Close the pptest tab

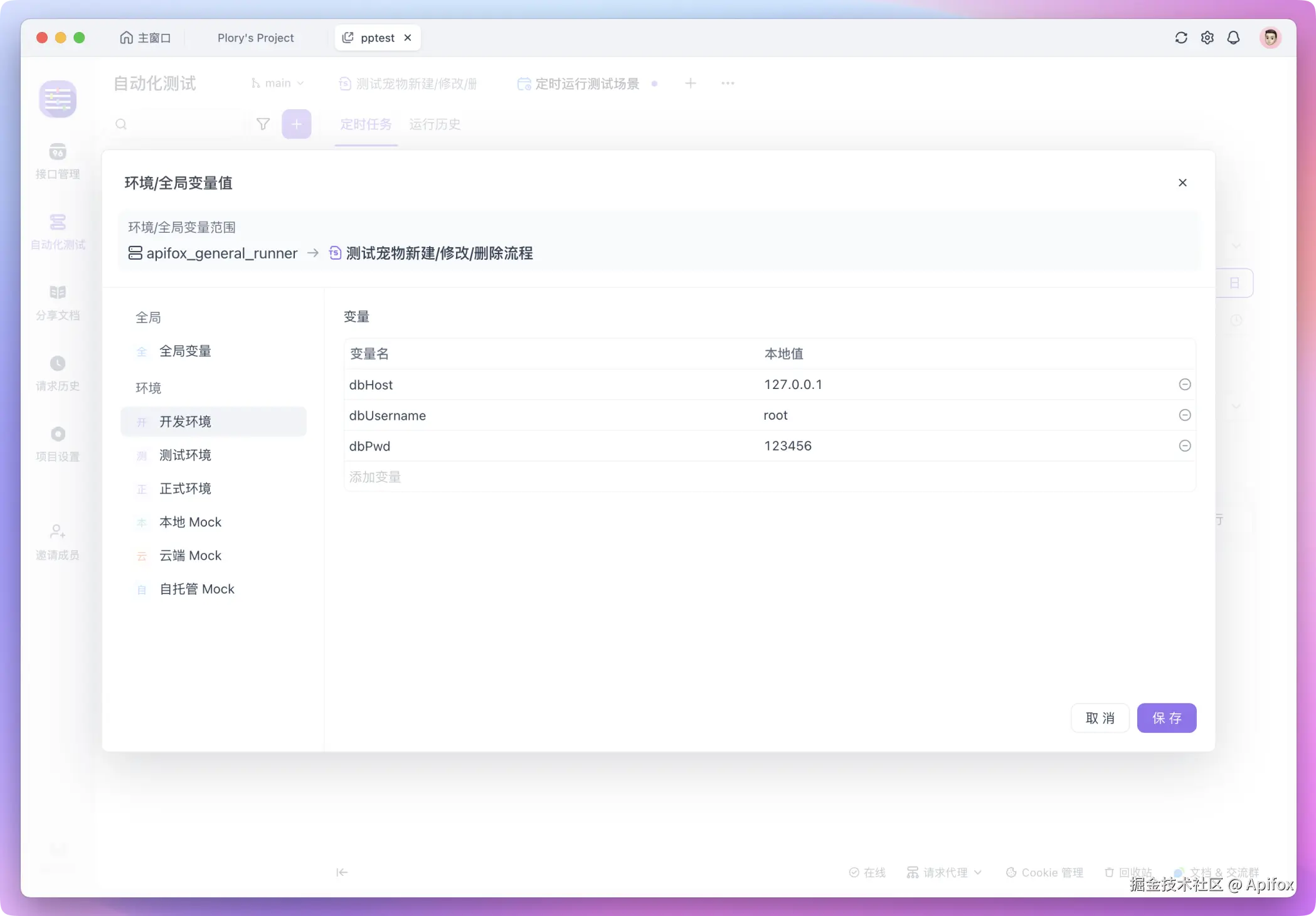point(408,38)
